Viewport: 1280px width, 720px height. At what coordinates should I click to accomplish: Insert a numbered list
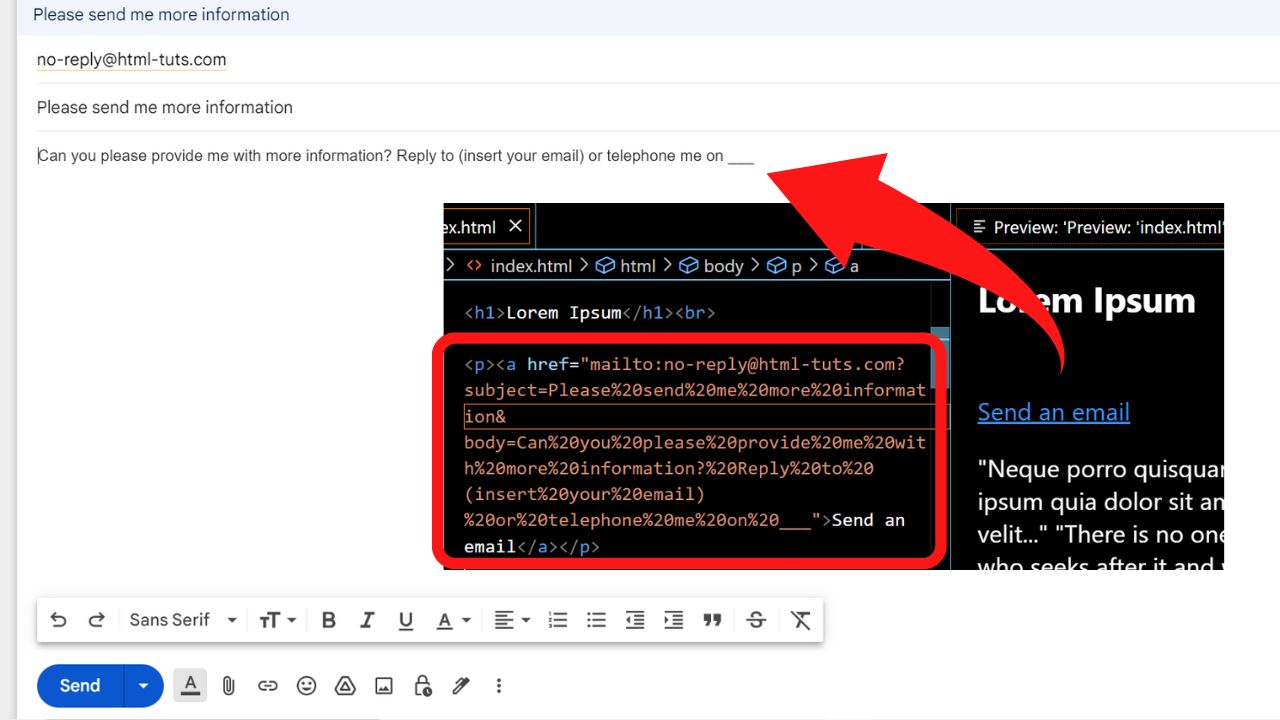click(558, 620)
